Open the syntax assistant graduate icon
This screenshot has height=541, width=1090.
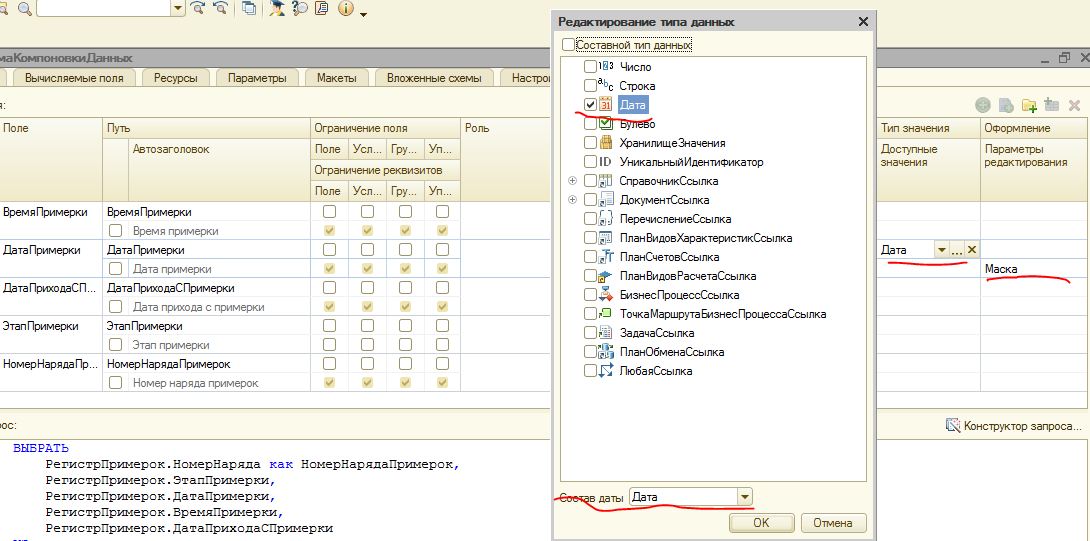pos(277,9)
